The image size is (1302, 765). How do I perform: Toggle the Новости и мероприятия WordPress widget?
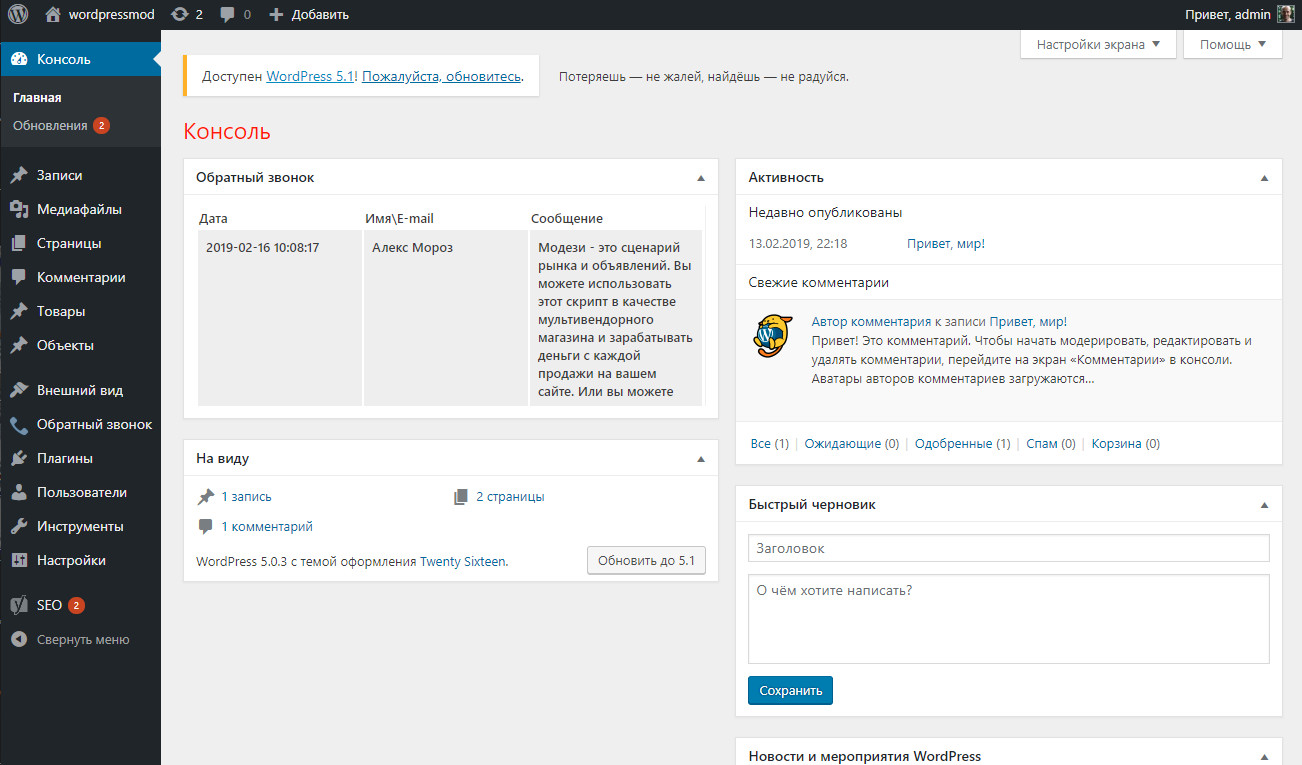point(1264,756)
